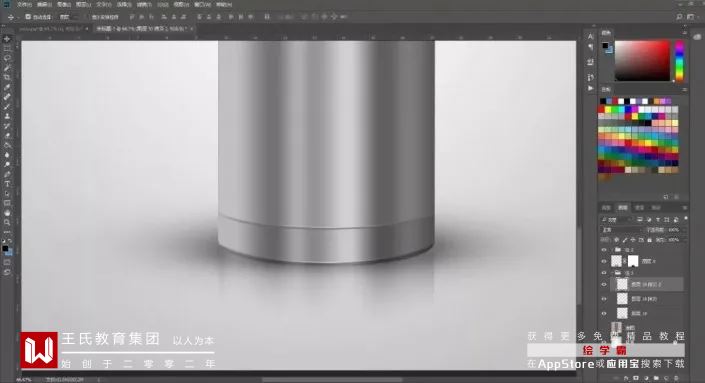Select the highlighted layer thumbnail
Image resolution: width=705 pixels, height=383 pixels.
(x=622, y=284)
